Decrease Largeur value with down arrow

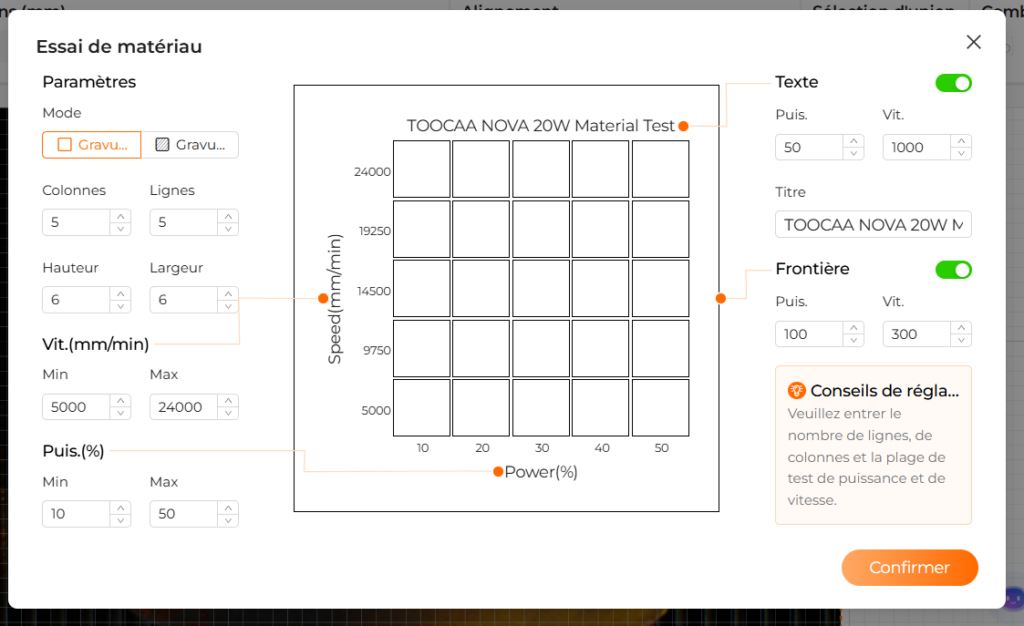click(x=228, y=306)
